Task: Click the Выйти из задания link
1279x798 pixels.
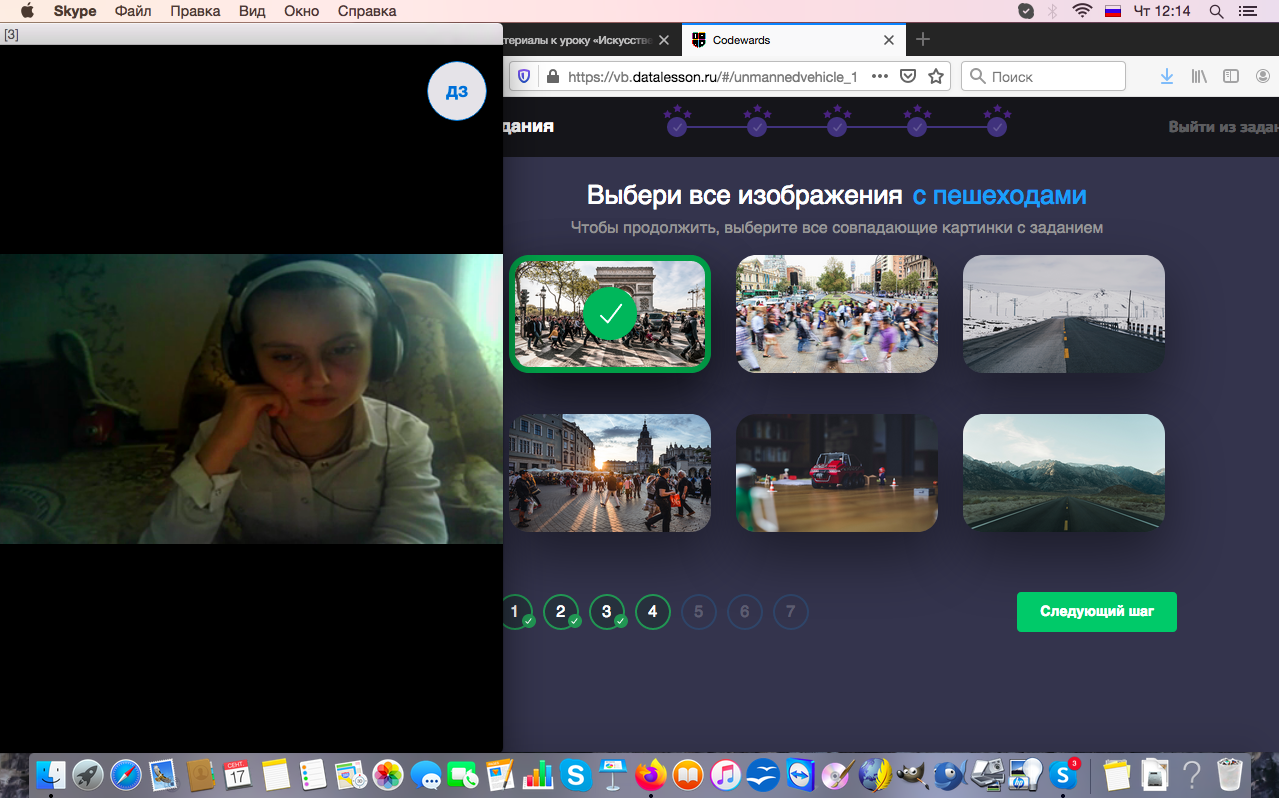Action: (1223, 127)
